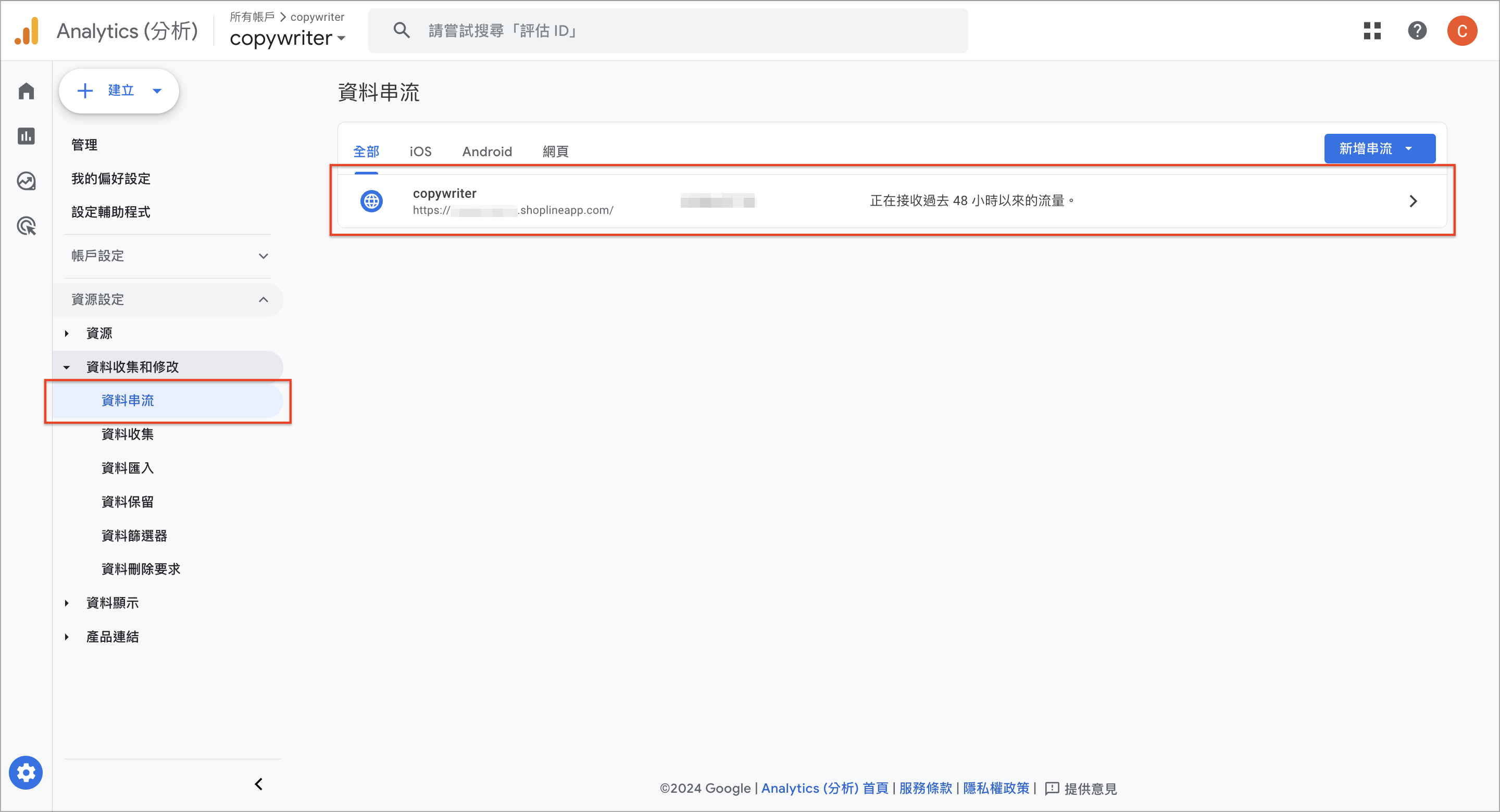The height and width of the screenshot is (812, 1500).
Task: Click the shoplineapp.com stream URL
Action: pyautogui.click(x=513, y=210)
